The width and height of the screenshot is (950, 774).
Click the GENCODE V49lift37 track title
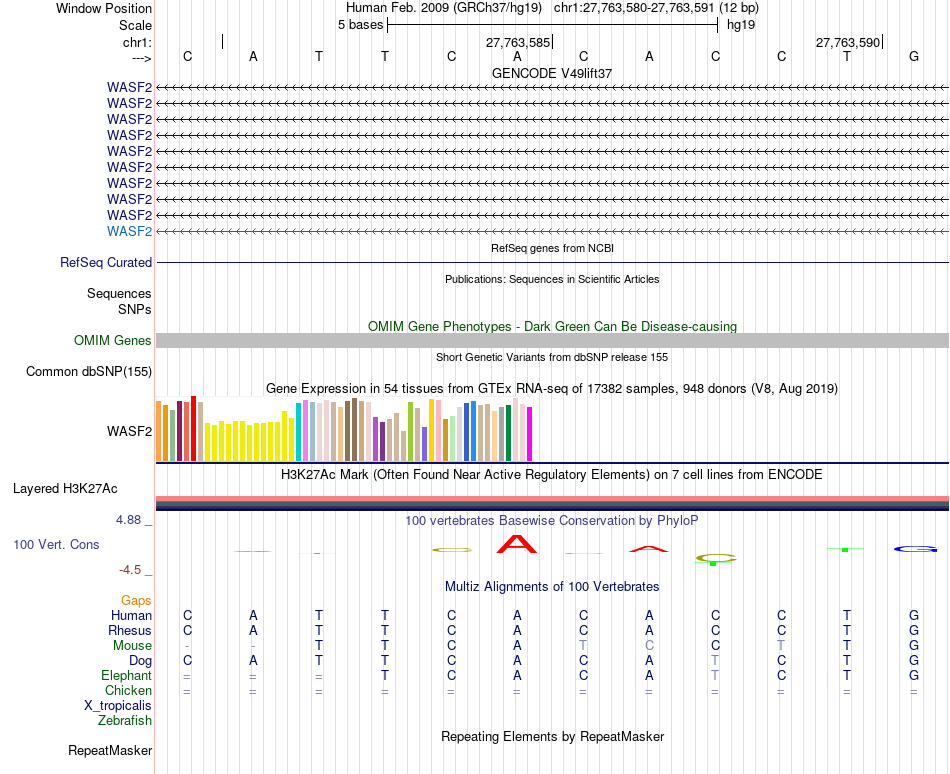pos(552,73)
